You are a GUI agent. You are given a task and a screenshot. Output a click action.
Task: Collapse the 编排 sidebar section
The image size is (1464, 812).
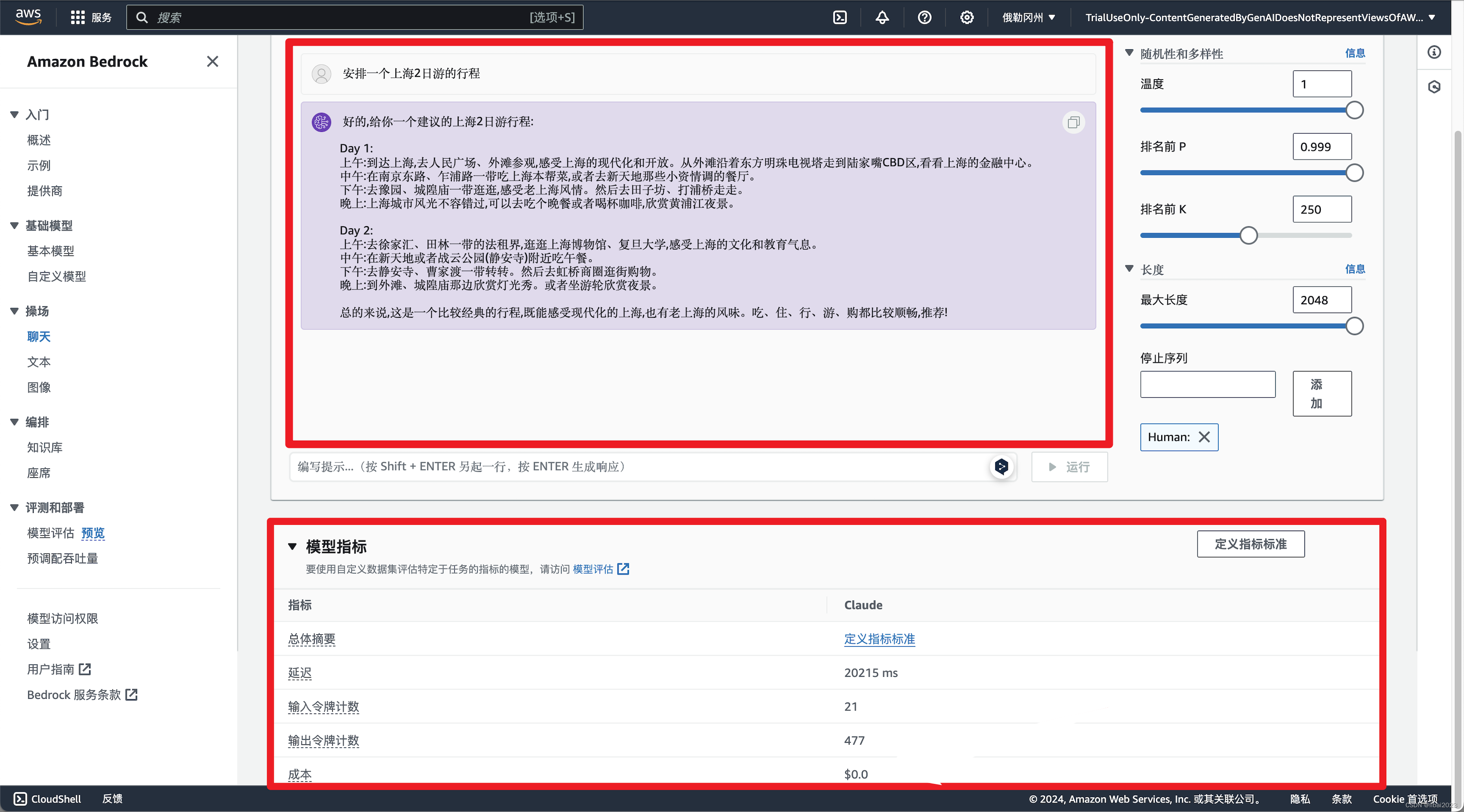(14, 422)
